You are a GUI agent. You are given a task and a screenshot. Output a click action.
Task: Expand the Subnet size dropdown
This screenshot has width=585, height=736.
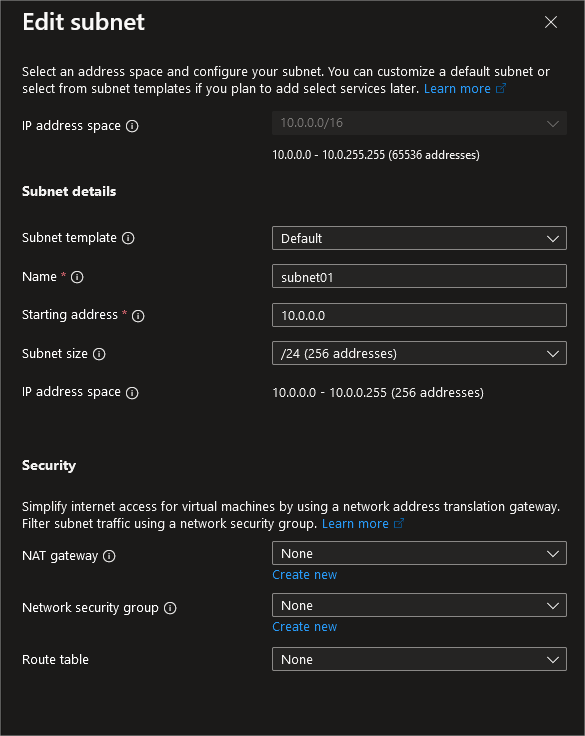point(419,353)
